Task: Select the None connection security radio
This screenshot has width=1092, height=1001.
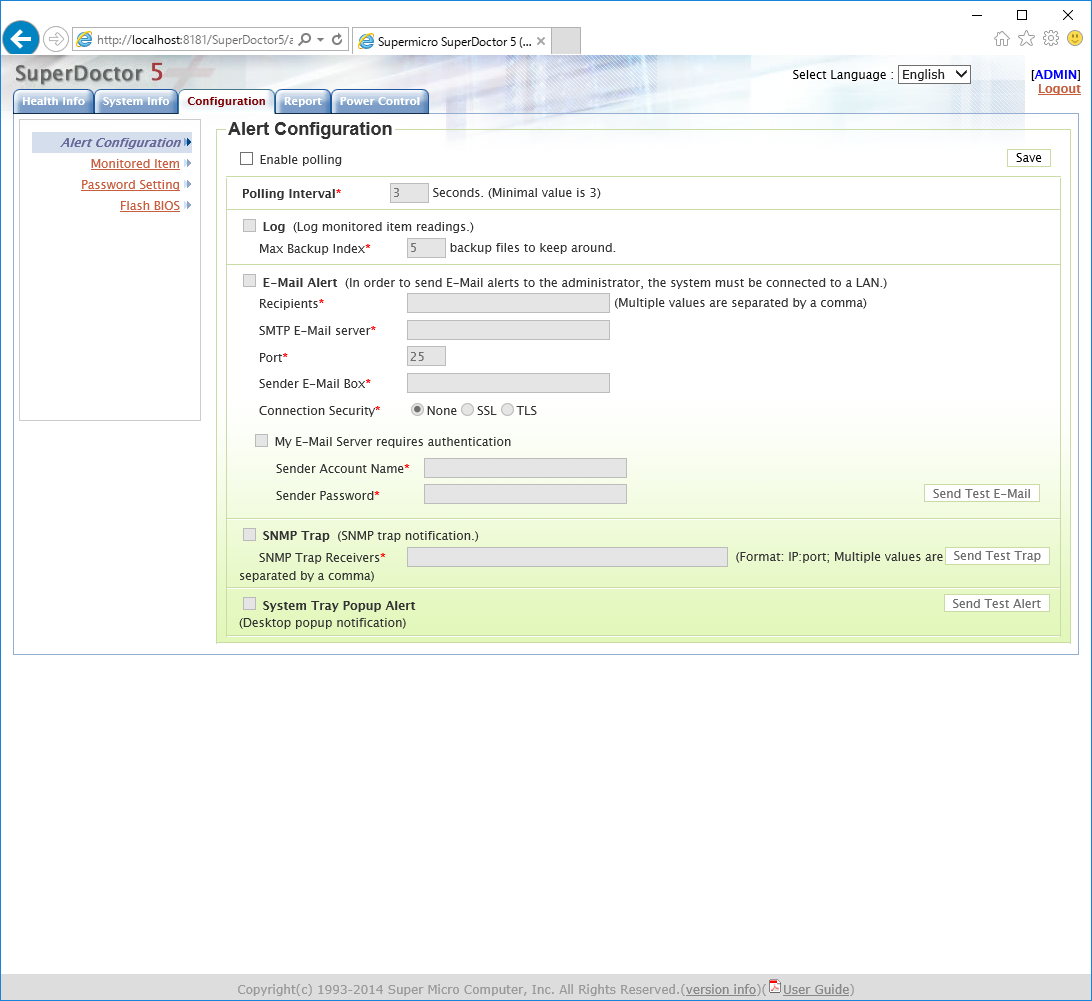Action: tap(417, 410)
